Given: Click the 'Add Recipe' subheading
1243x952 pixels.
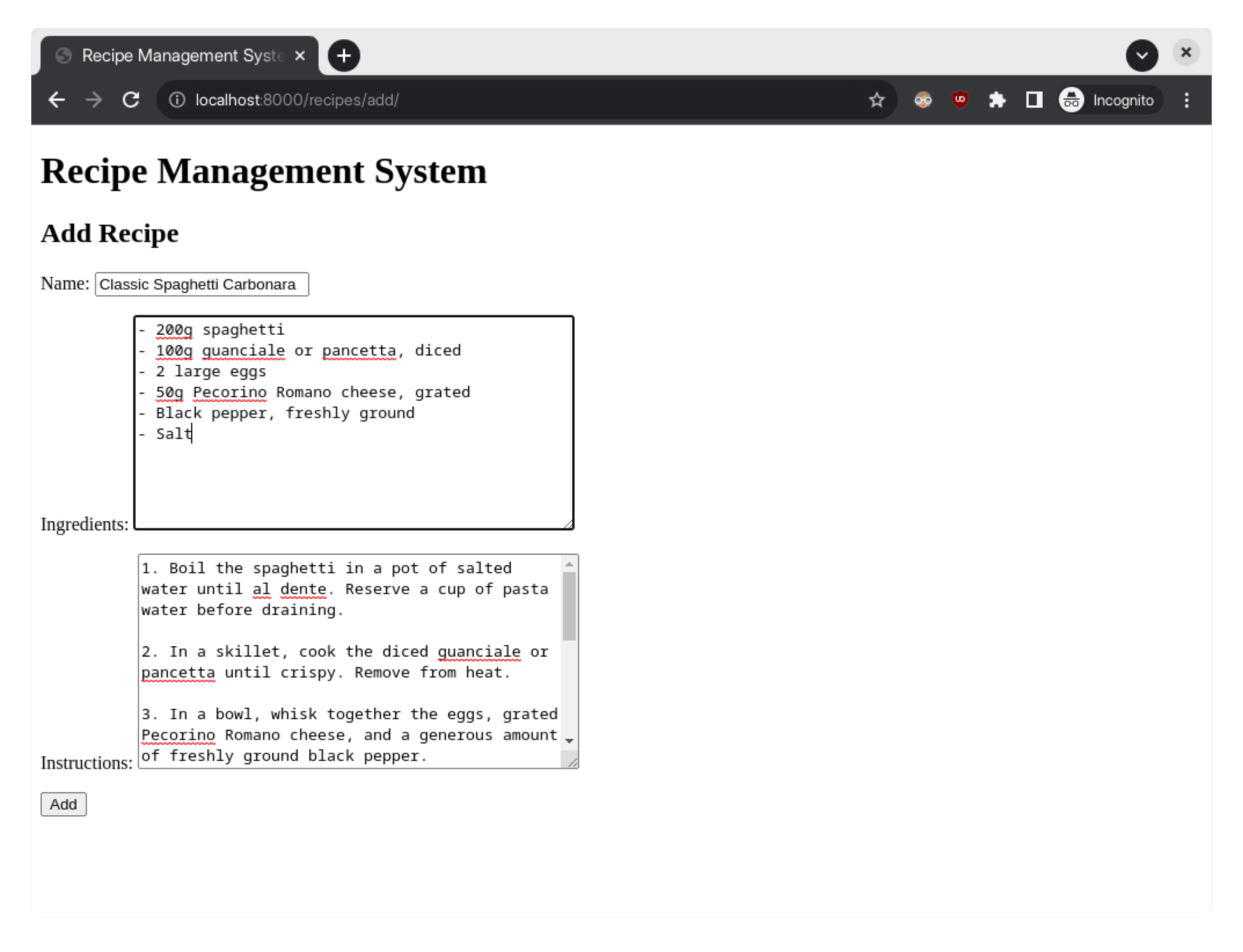Looking at the screenshot, I should click(109, 233).
